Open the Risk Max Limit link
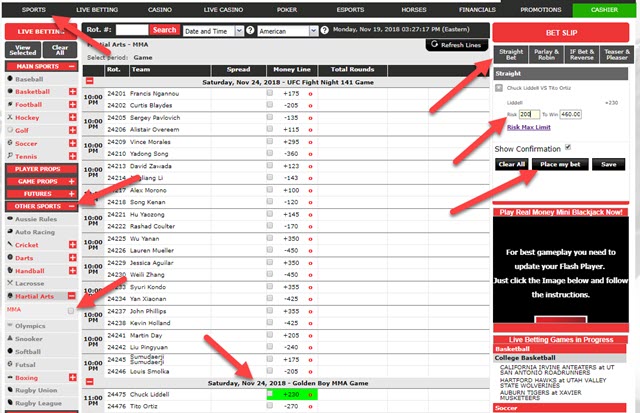Viewport: 640px width, 413px height. pyautogui.click(x=529, y=128)
